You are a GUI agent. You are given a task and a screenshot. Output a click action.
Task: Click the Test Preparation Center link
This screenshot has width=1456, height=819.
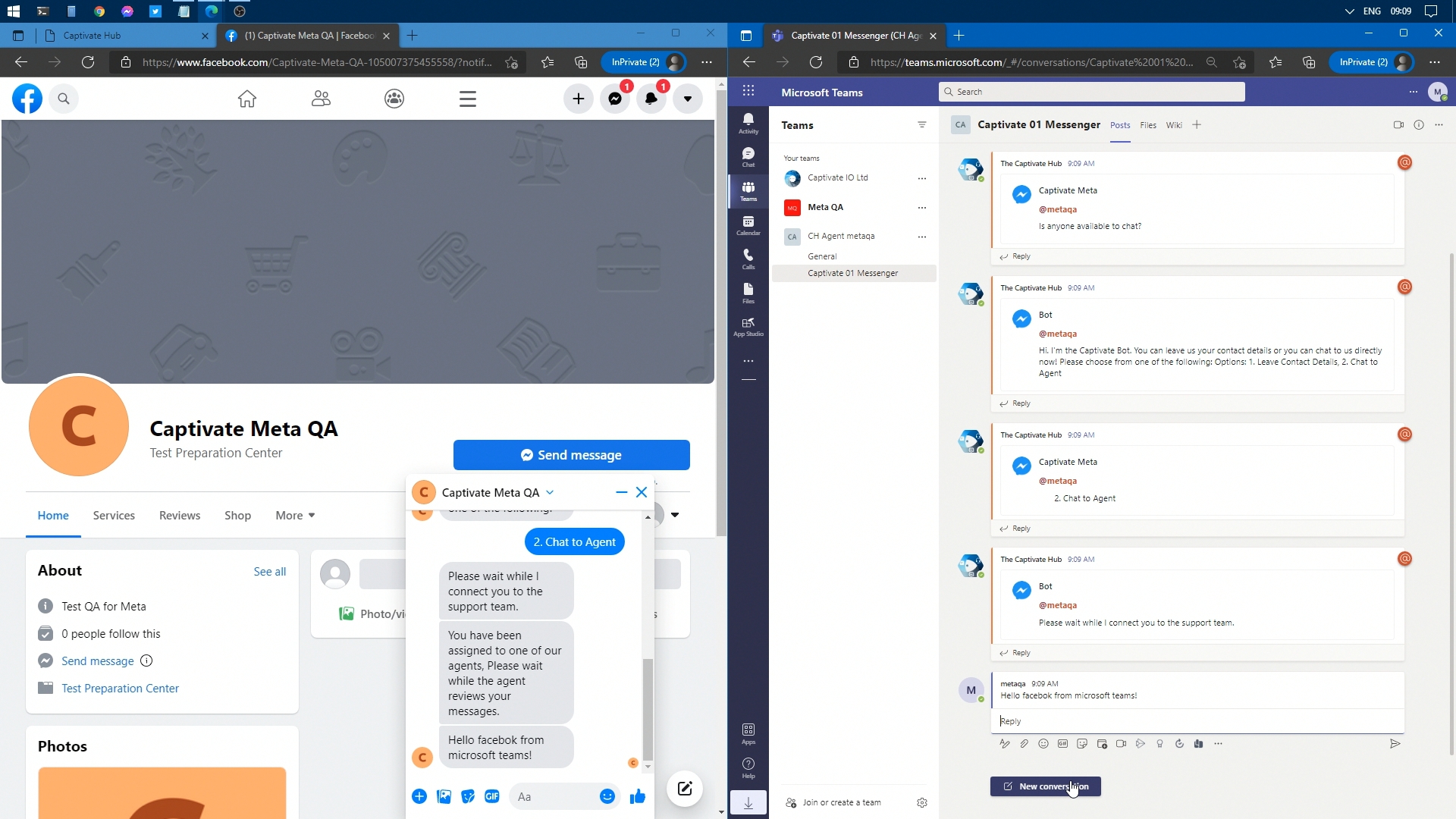pos(120,689)
